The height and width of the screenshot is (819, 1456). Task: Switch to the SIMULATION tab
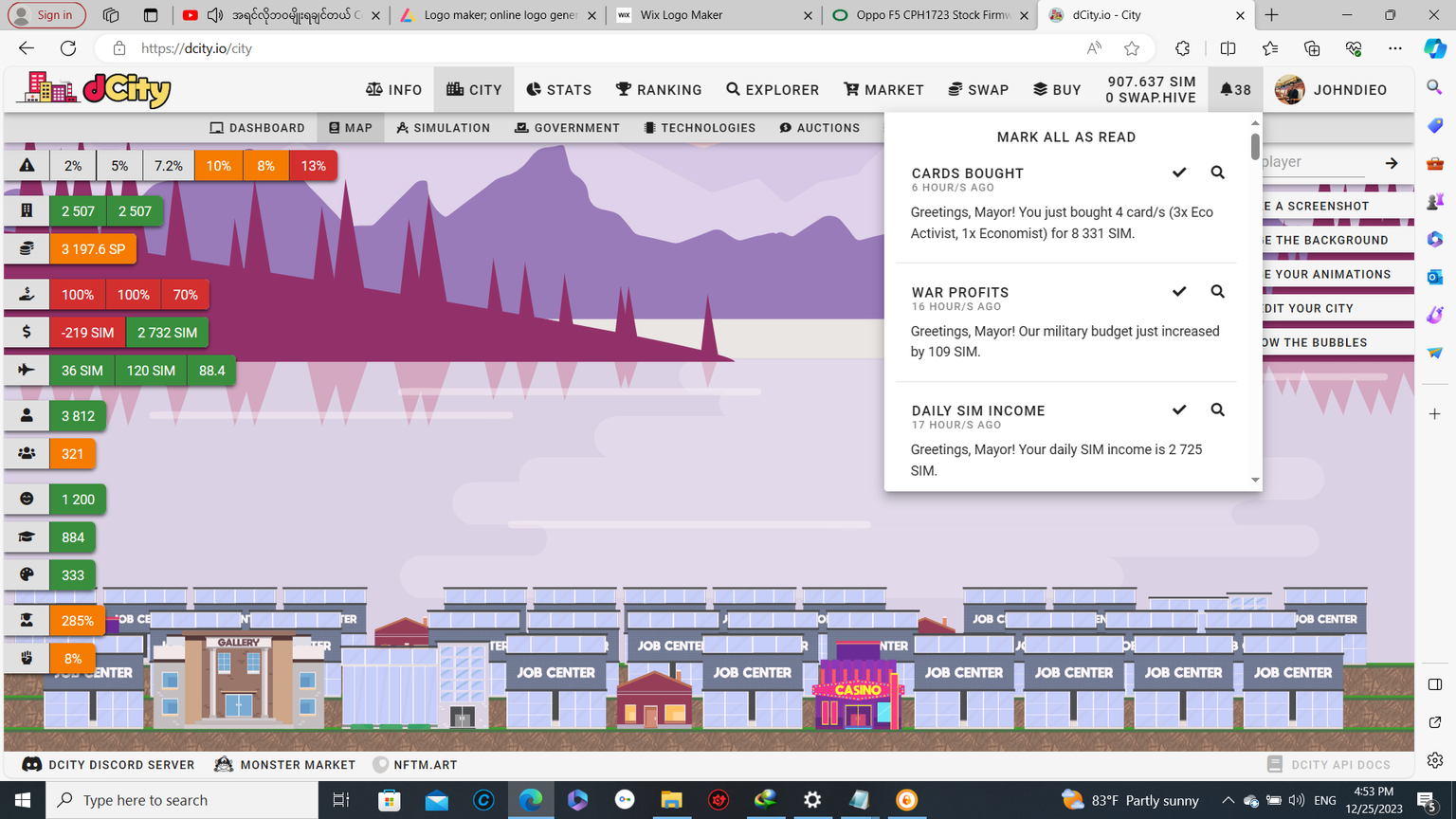click(x=443, y=128)
